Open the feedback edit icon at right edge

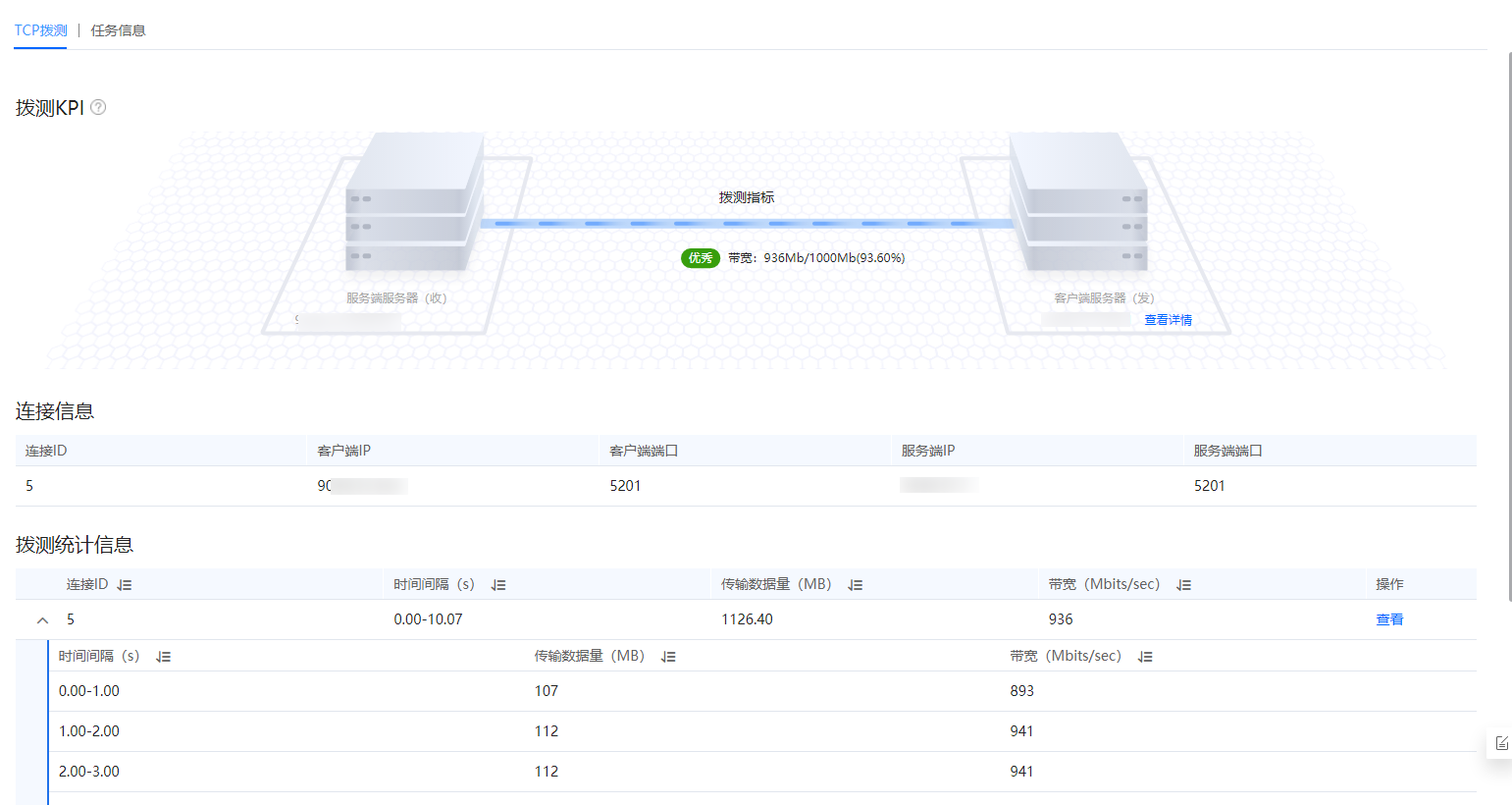(x=1501, y=743)
